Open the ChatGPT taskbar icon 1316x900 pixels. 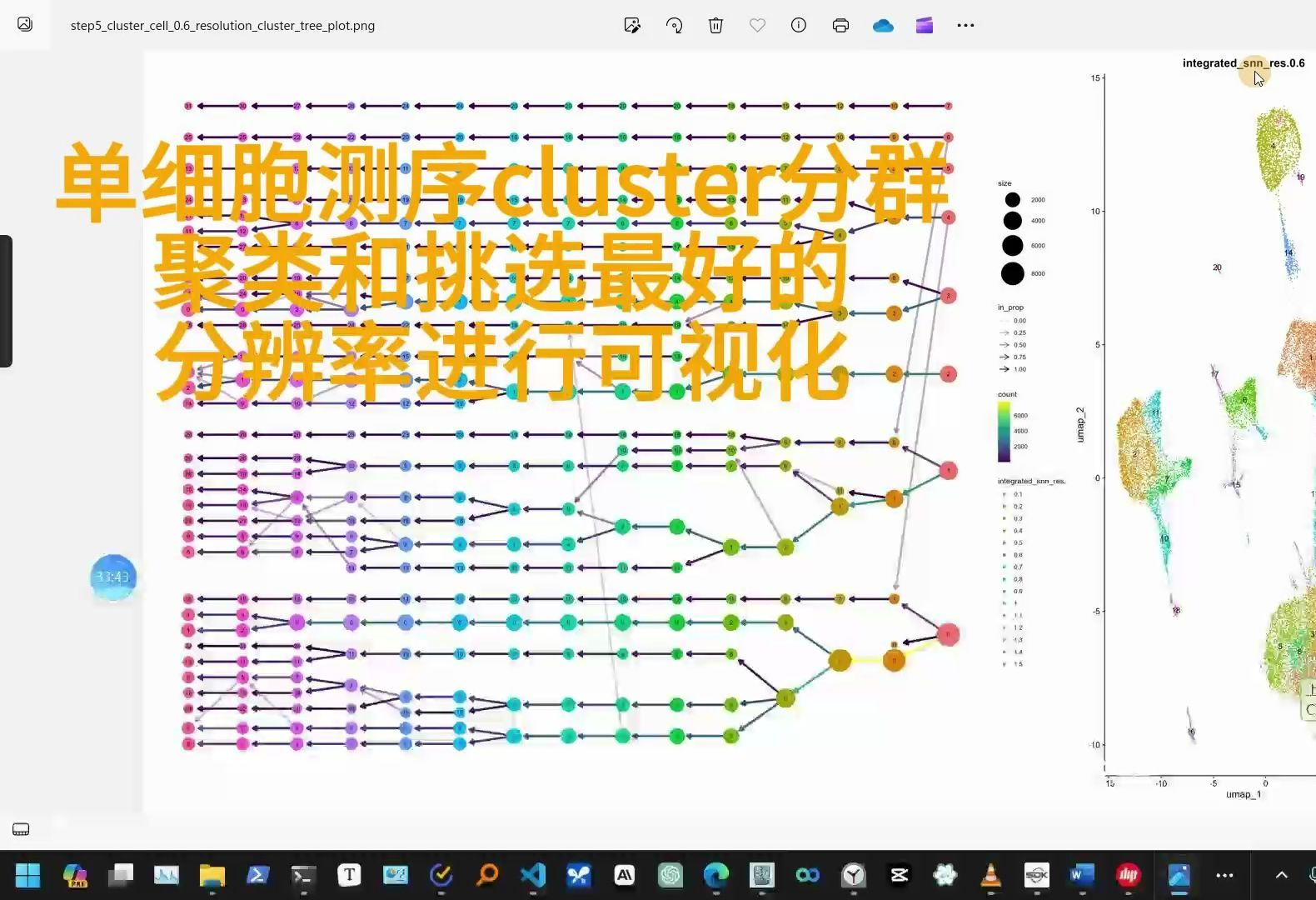670,875
